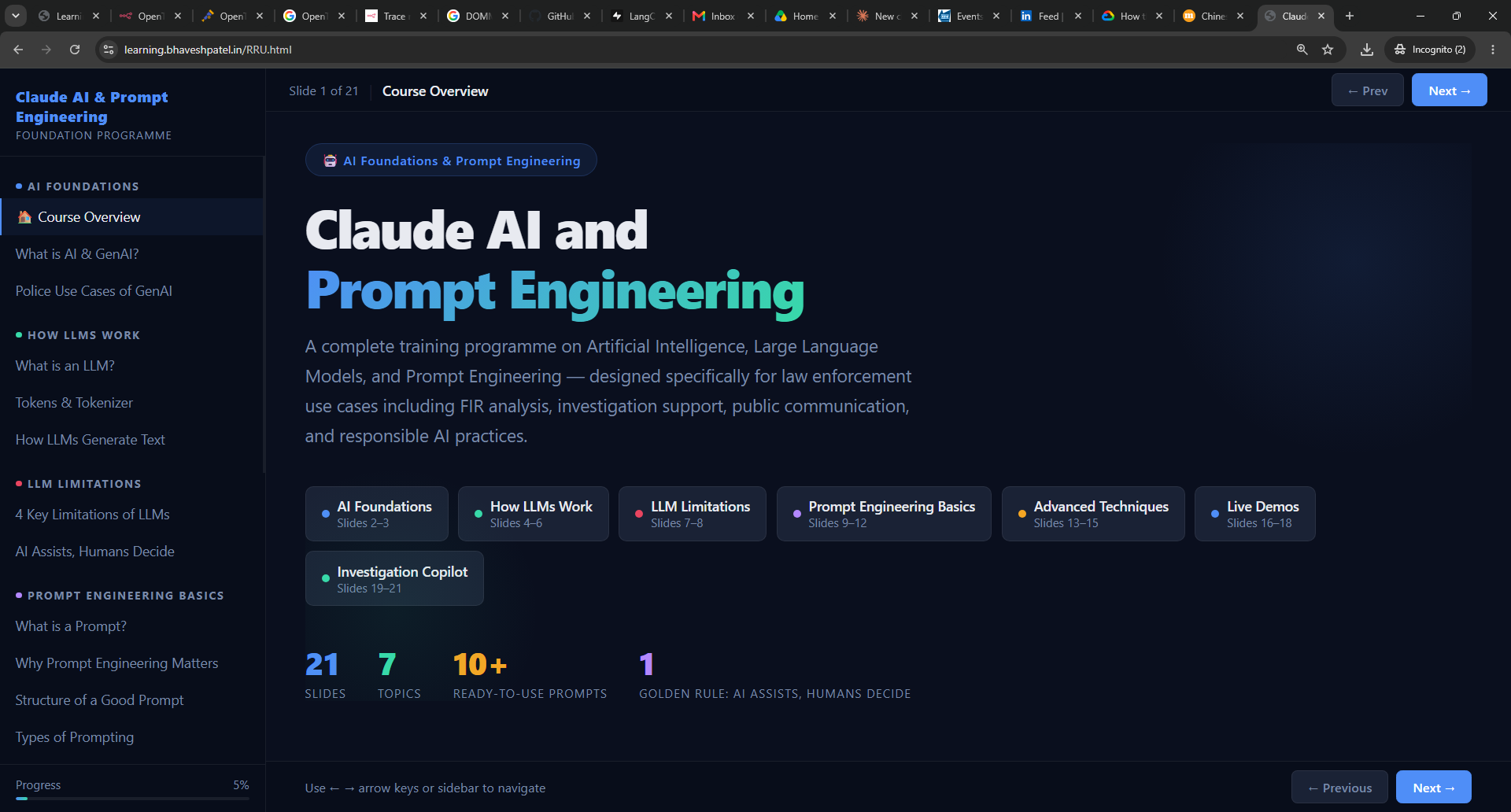The height and width of the screenshot is (812, 1511).
Task: Close the Learni tab
Action: click(96, 16)
